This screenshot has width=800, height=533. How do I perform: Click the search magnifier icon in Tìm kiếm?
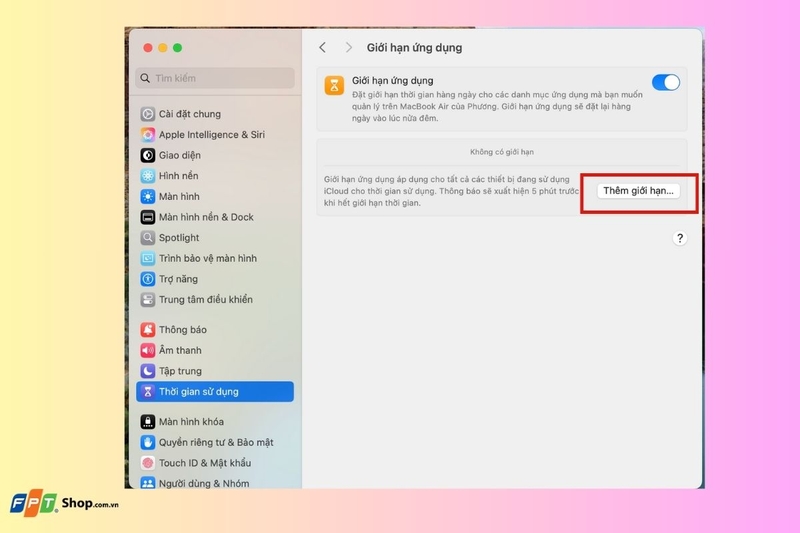point(145,78)
